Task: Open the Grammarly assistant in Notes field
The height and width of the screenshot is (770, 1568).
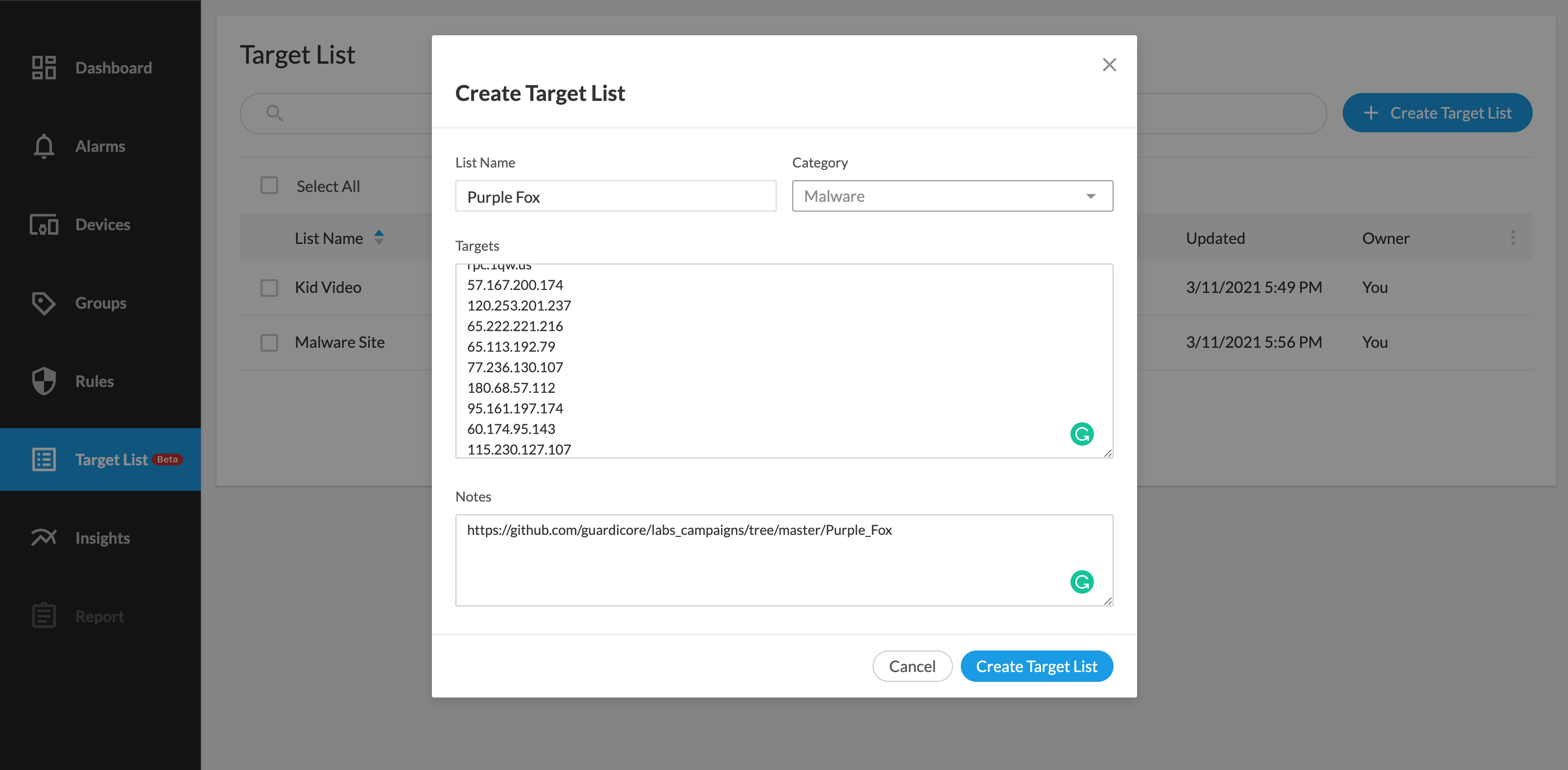Action: [1082, 581]
